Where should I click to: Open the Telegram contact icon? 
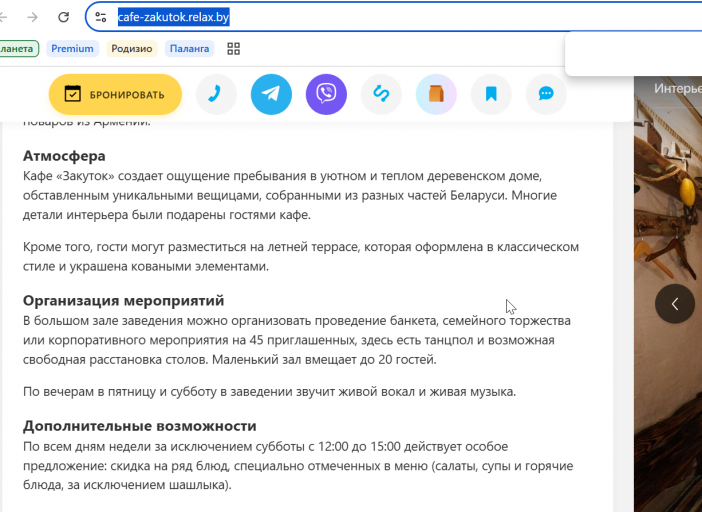coord(271,94)
